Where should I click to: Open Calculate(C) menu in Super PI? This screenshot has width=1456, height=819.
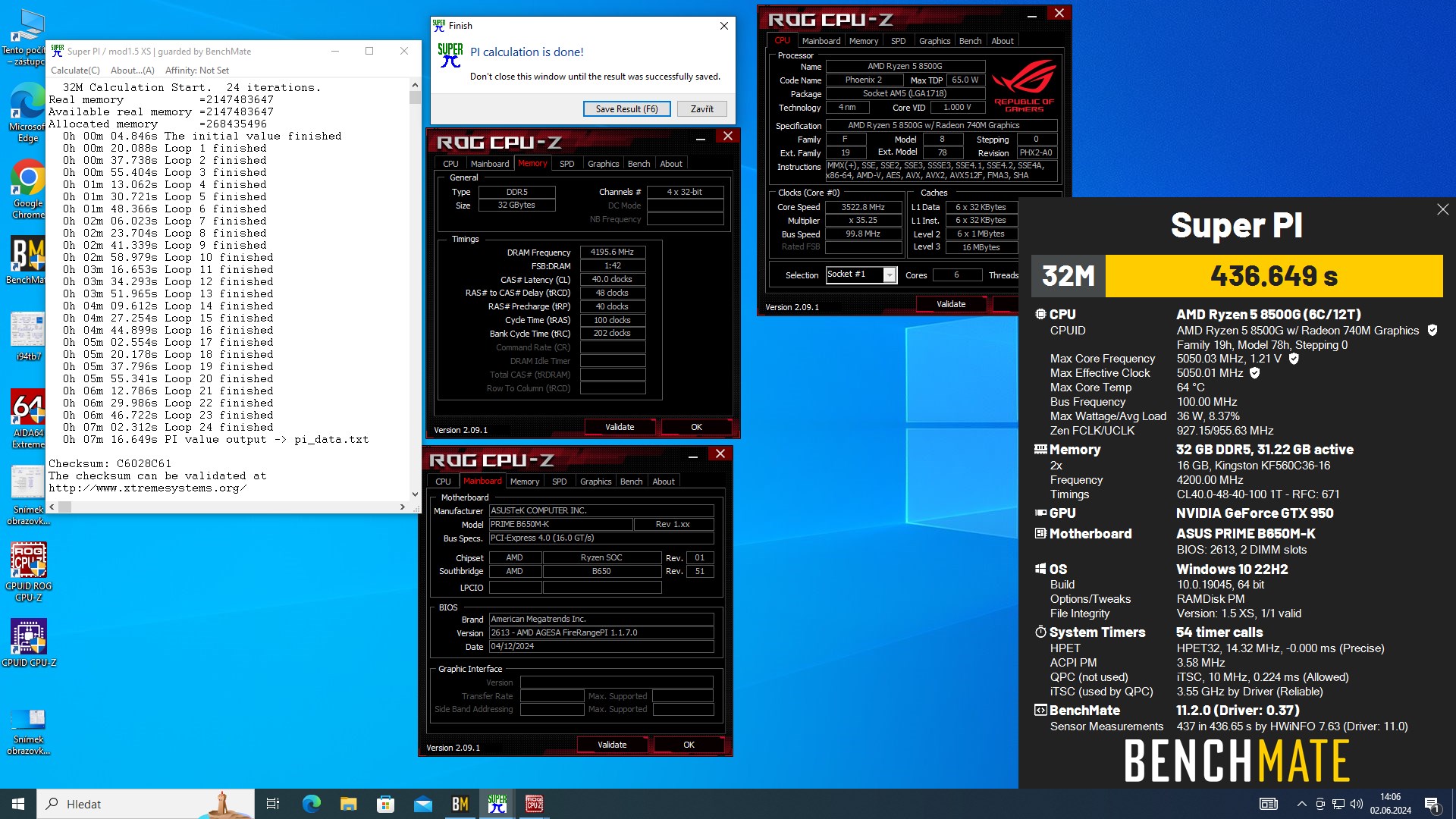75,71
